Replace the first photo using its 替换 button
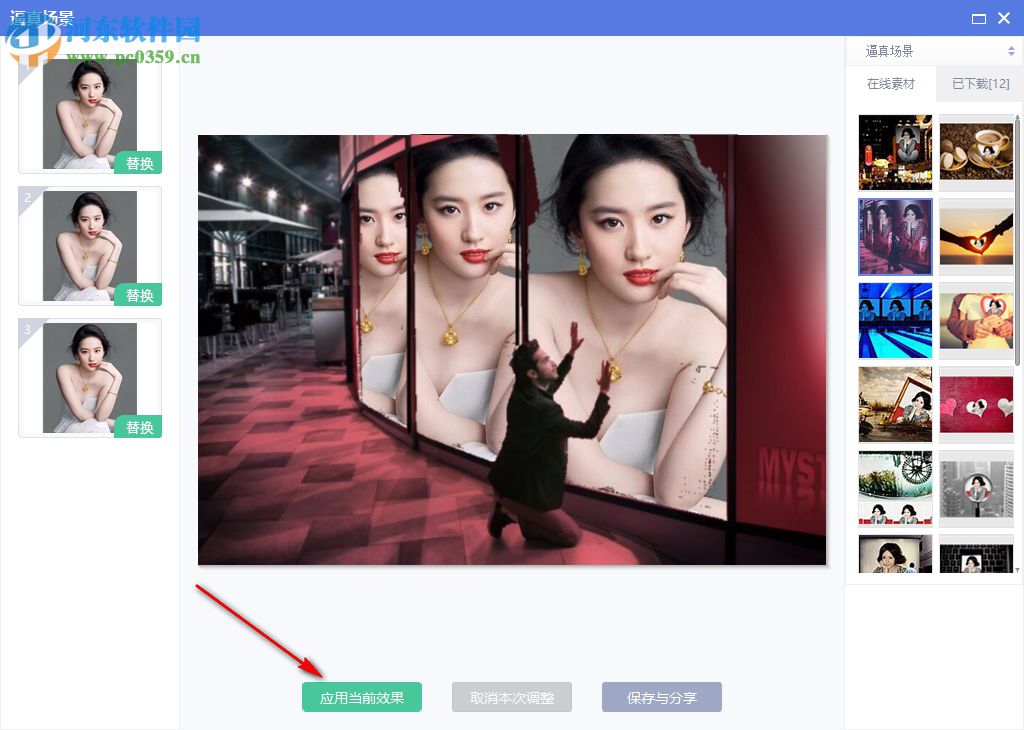1024x730 pixels. (x=139, y=163)
